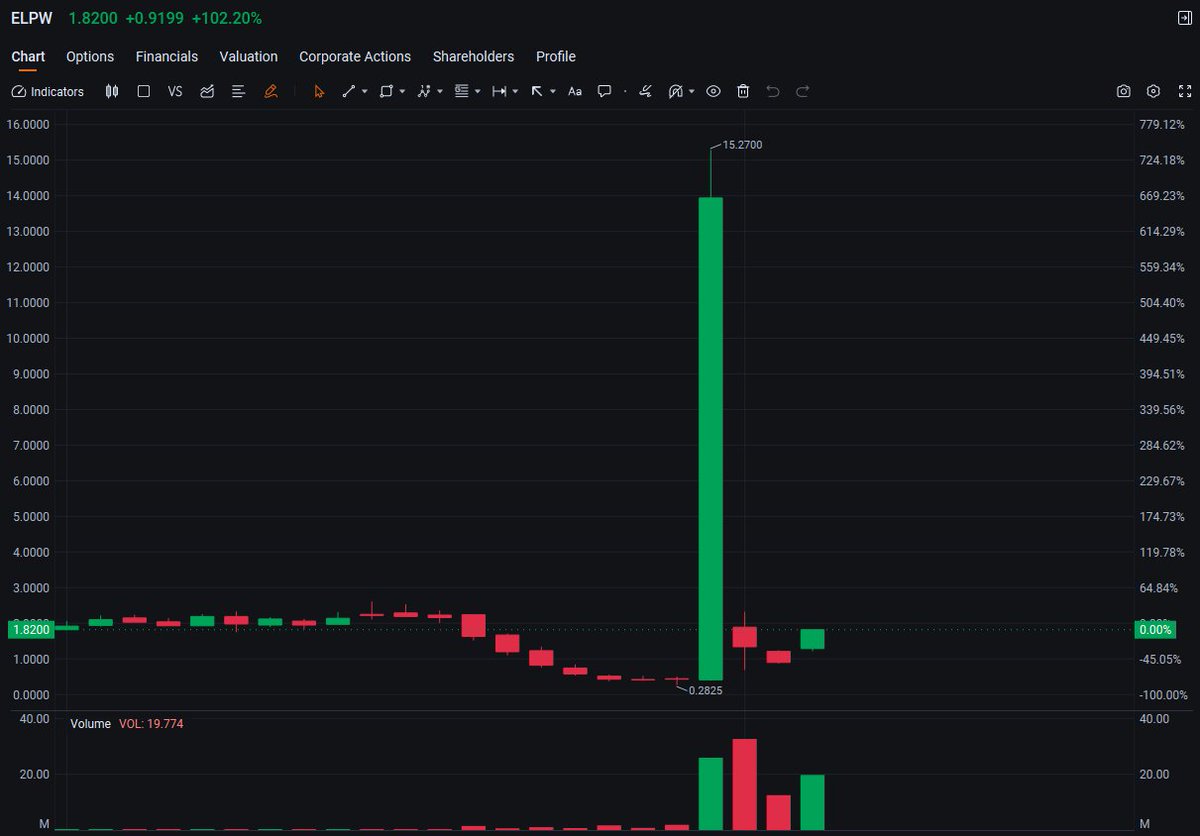
Task: Open chart settings via the gear icon
Action: click(1153, 91)
